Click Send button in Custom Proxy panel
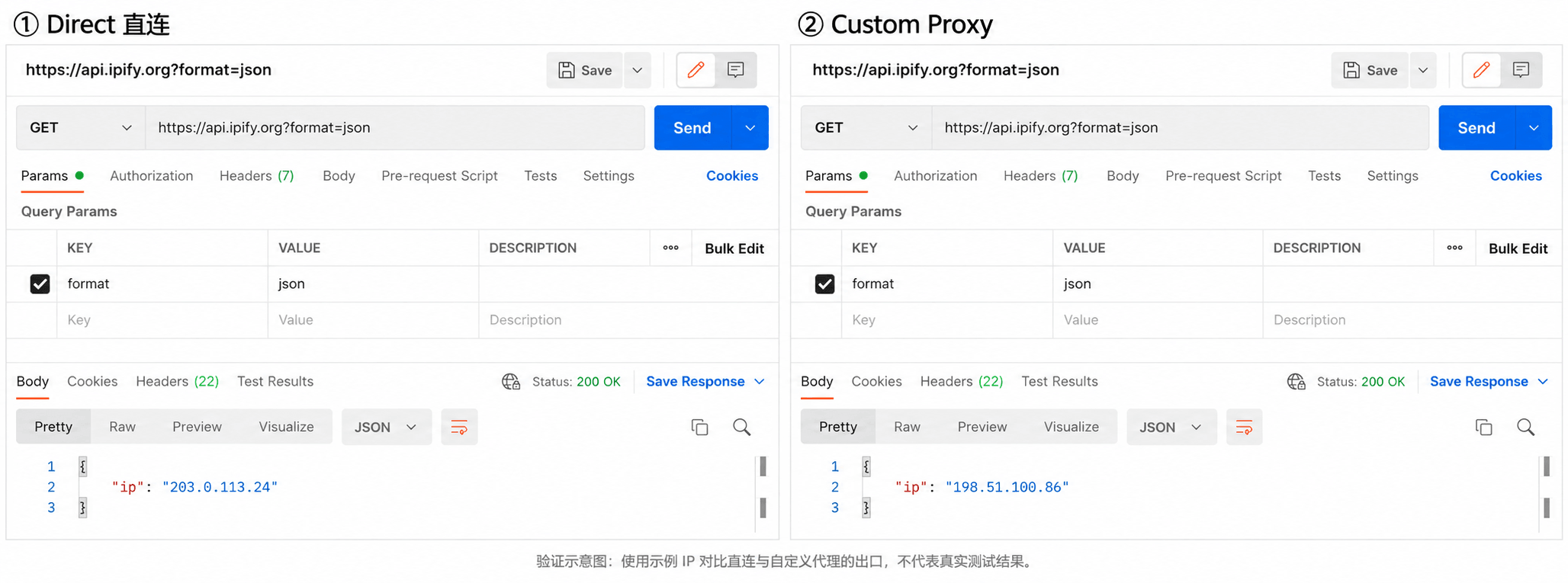The image size is (1568, 583). coord(1476,128)
